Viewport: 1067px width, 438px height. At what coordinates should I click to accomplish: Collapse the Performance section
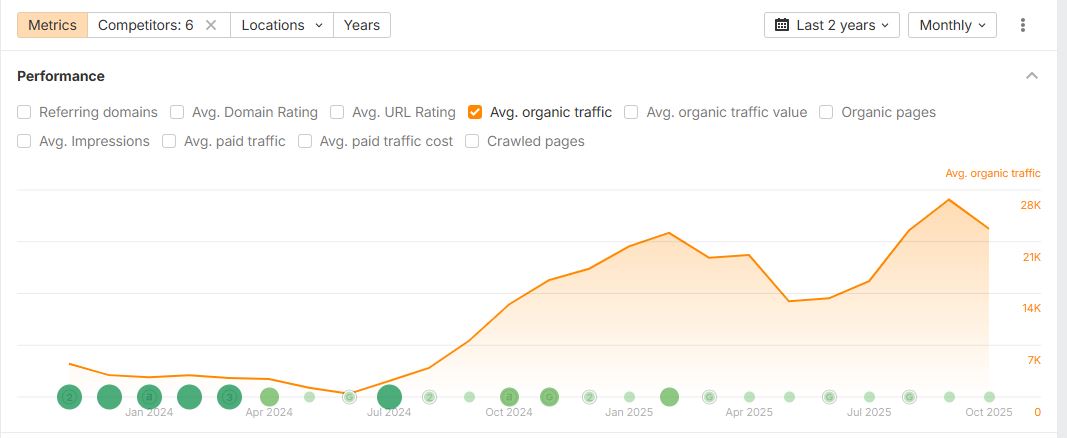[x=1032, y=76]
